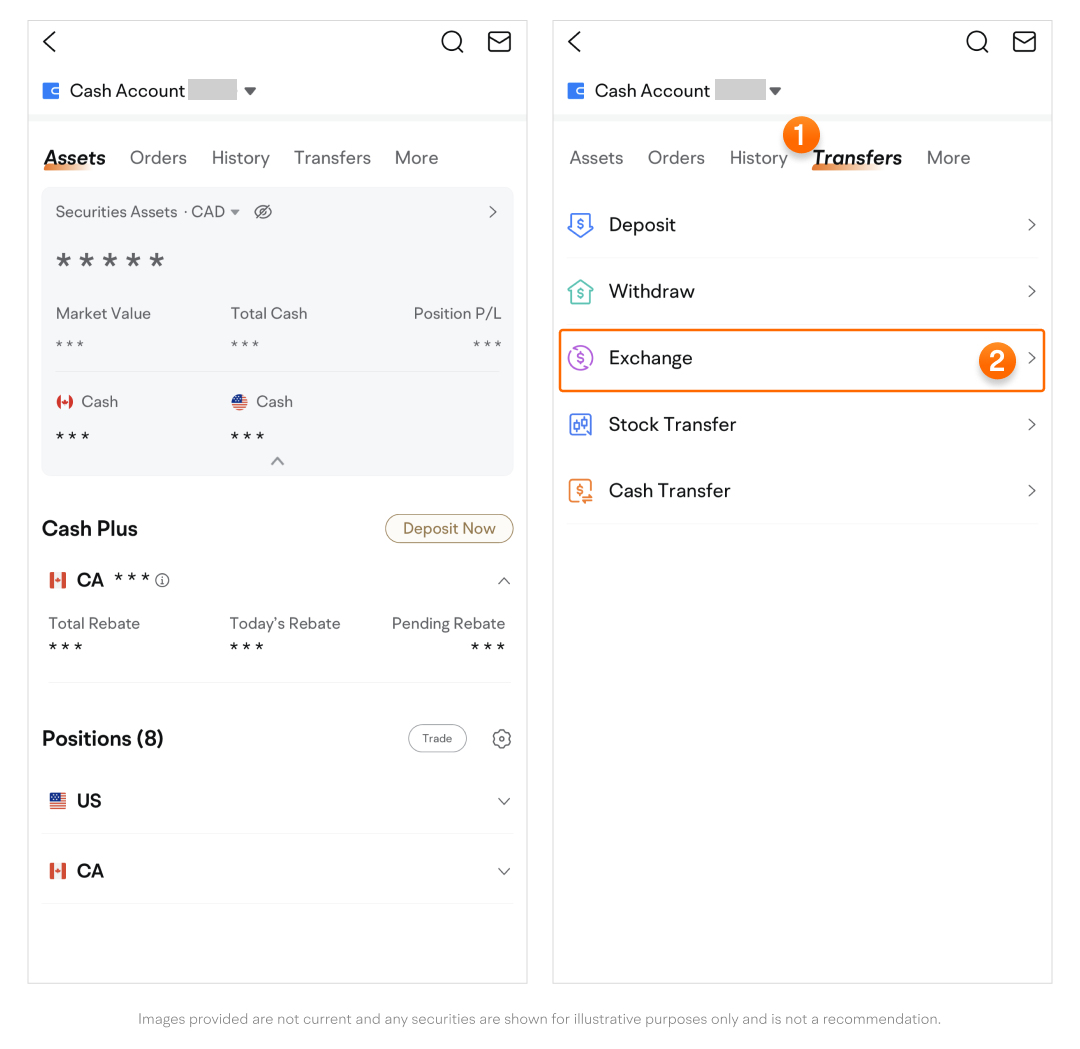Viewport: 1080px width, 1049px height.
Task: Tap the Deposit icon in Transfers
Action: pos(580,225)
